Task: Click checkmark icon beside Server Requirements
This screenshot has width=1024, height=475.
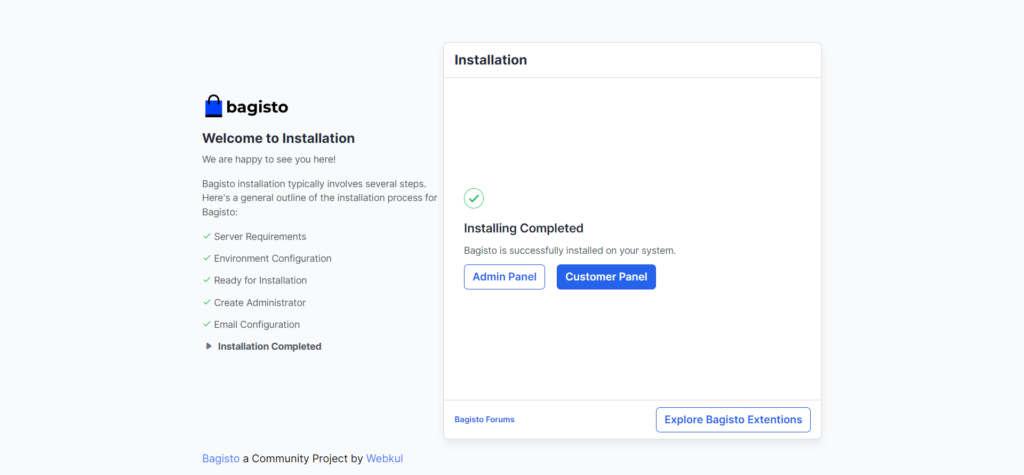Action: [207, 236]
